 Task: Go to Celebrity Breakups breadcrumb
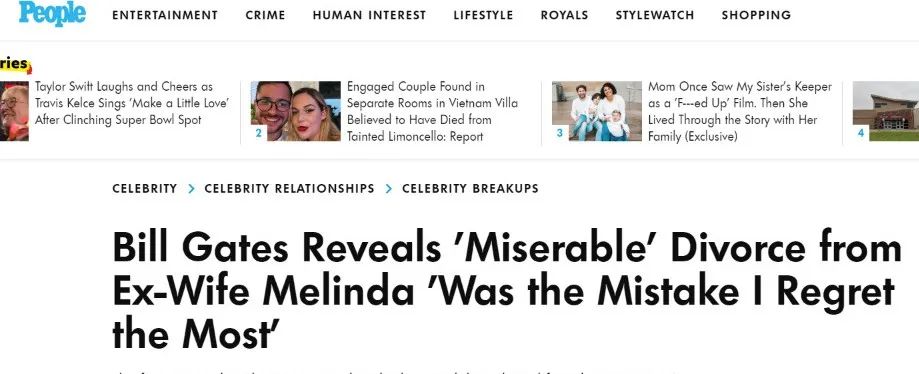470,189
